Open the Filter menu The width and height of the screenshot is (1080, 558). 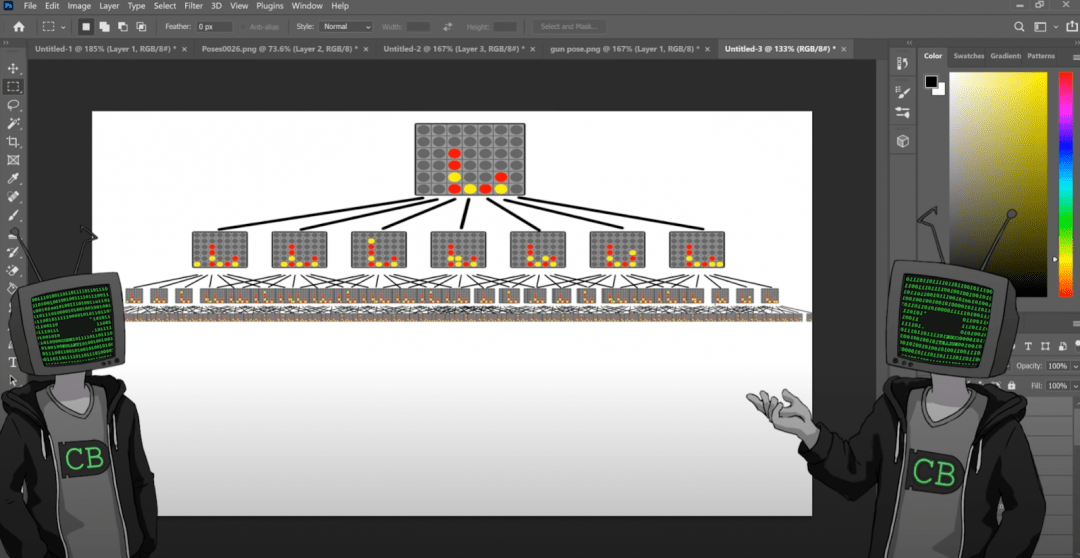click(x=193, y=6)
